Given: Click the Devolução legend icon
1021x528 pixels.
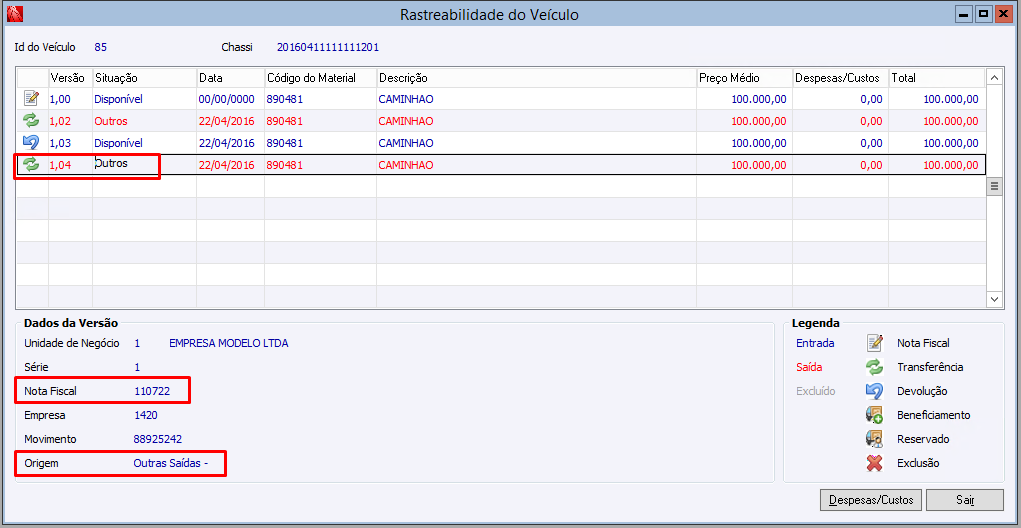Looking at the screenshot, I should [874, 391].
